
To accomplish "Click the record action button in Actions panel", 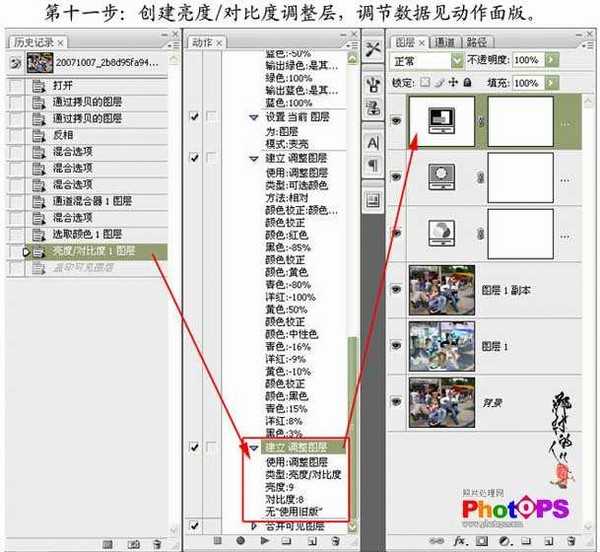I will click(x=239, y=541).
